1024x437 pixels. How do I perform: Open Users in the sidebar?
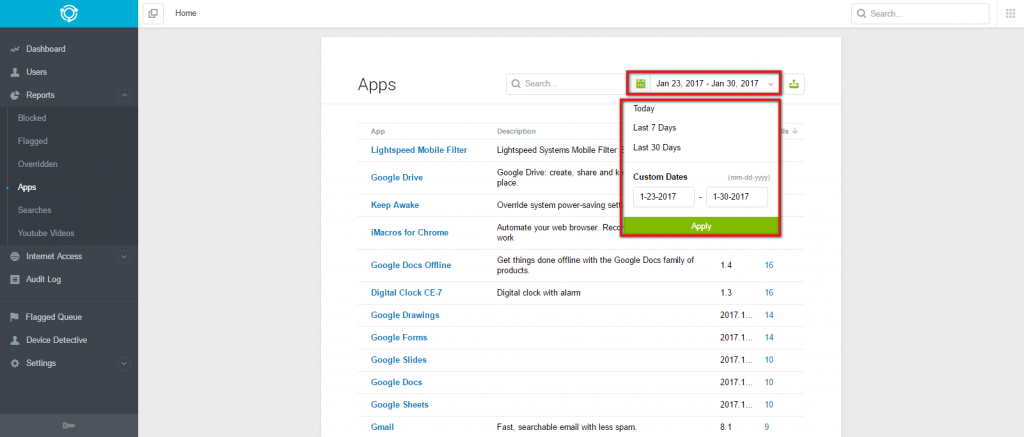coord(37,72)
